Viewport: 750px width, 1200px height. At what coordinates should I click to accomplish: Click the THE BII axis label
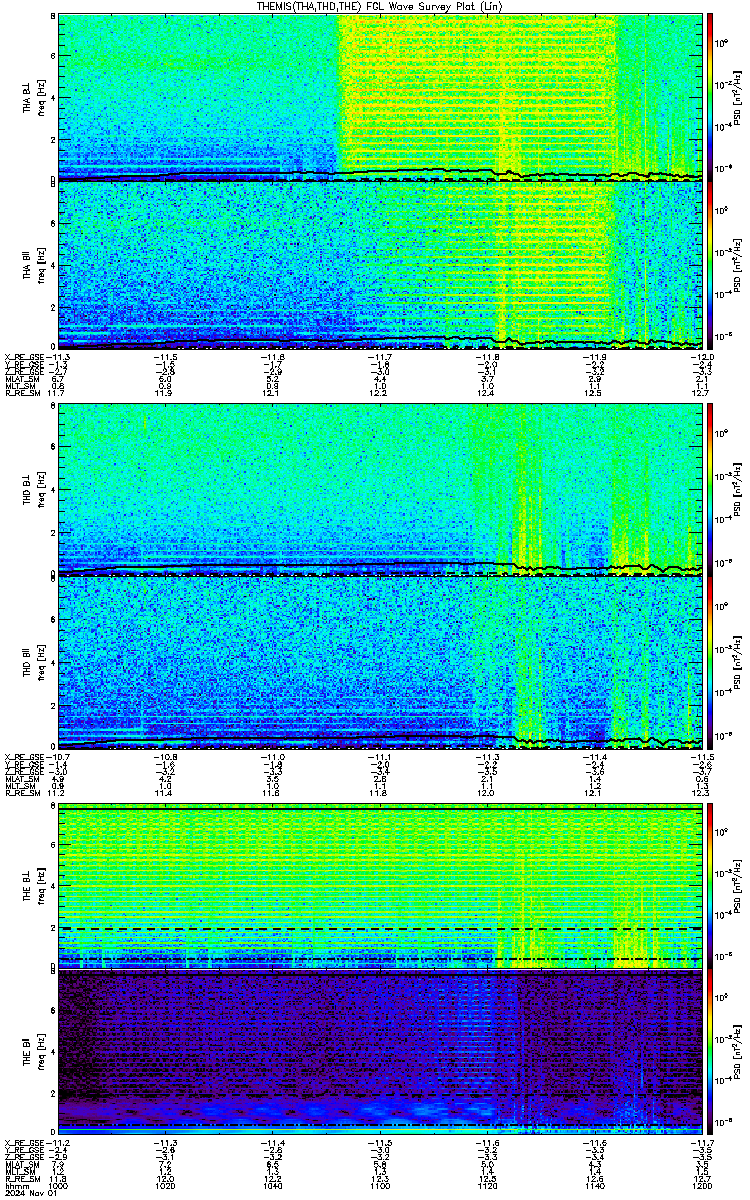(27, 1053)
